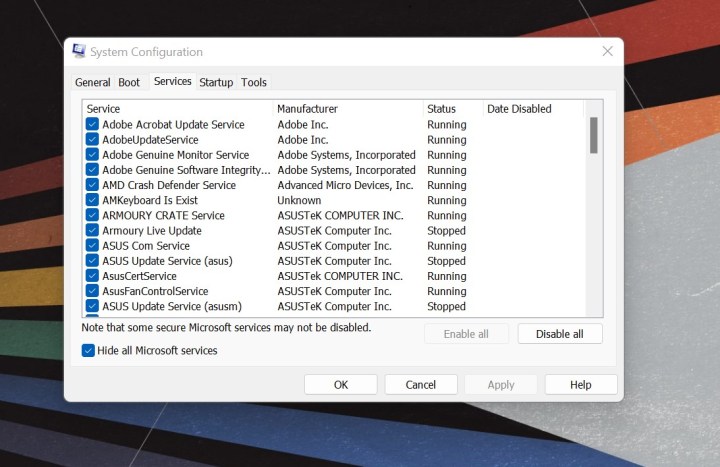Screen dimensions: 720x467
Task: Select the 'AsusCertService' service name
Action: point(139,276)
